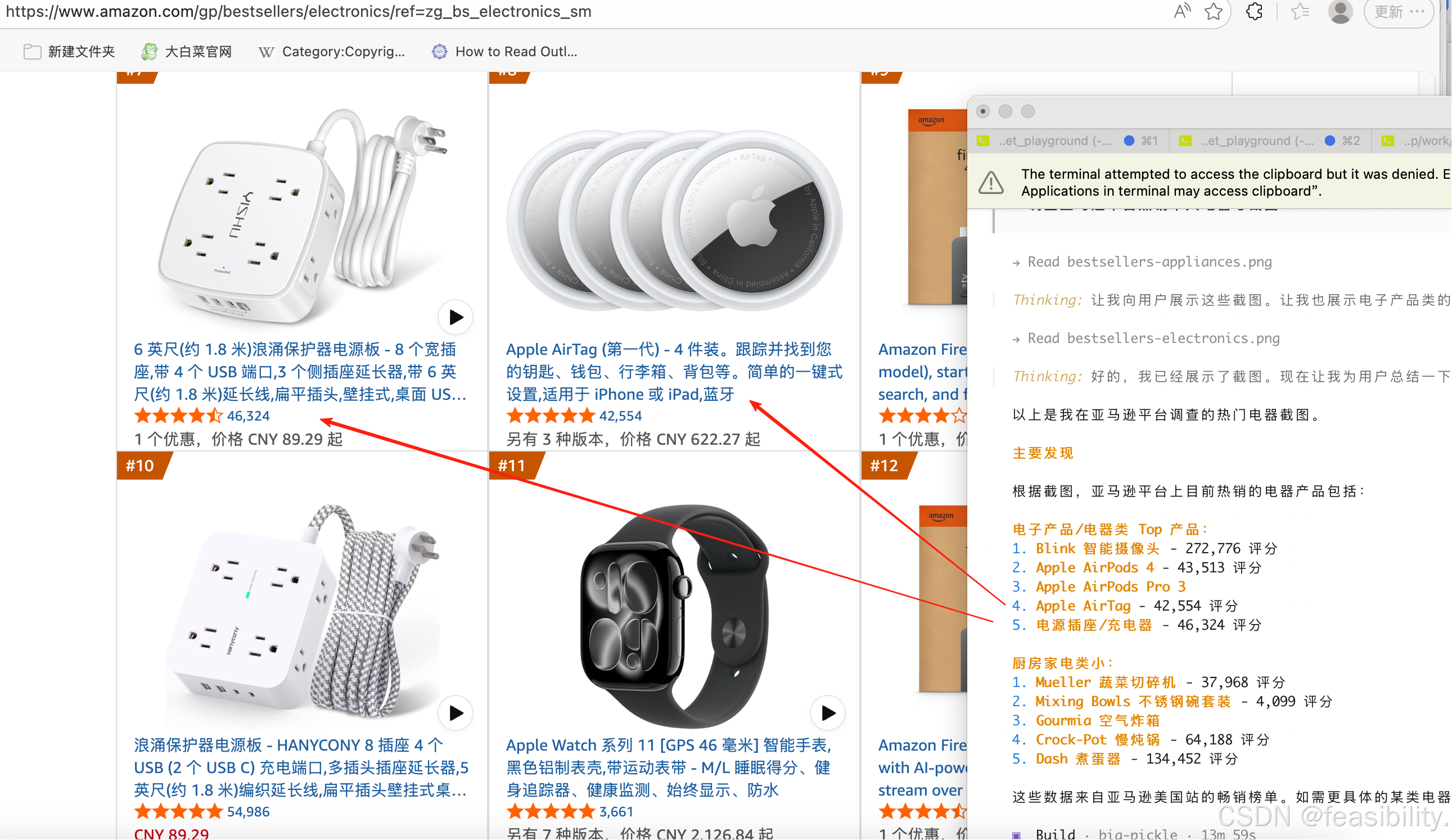Viewport: 1452px width, 840px height.
Task: Open the Category:Copyrig... bookmark
Action: (x=332, y=52)
